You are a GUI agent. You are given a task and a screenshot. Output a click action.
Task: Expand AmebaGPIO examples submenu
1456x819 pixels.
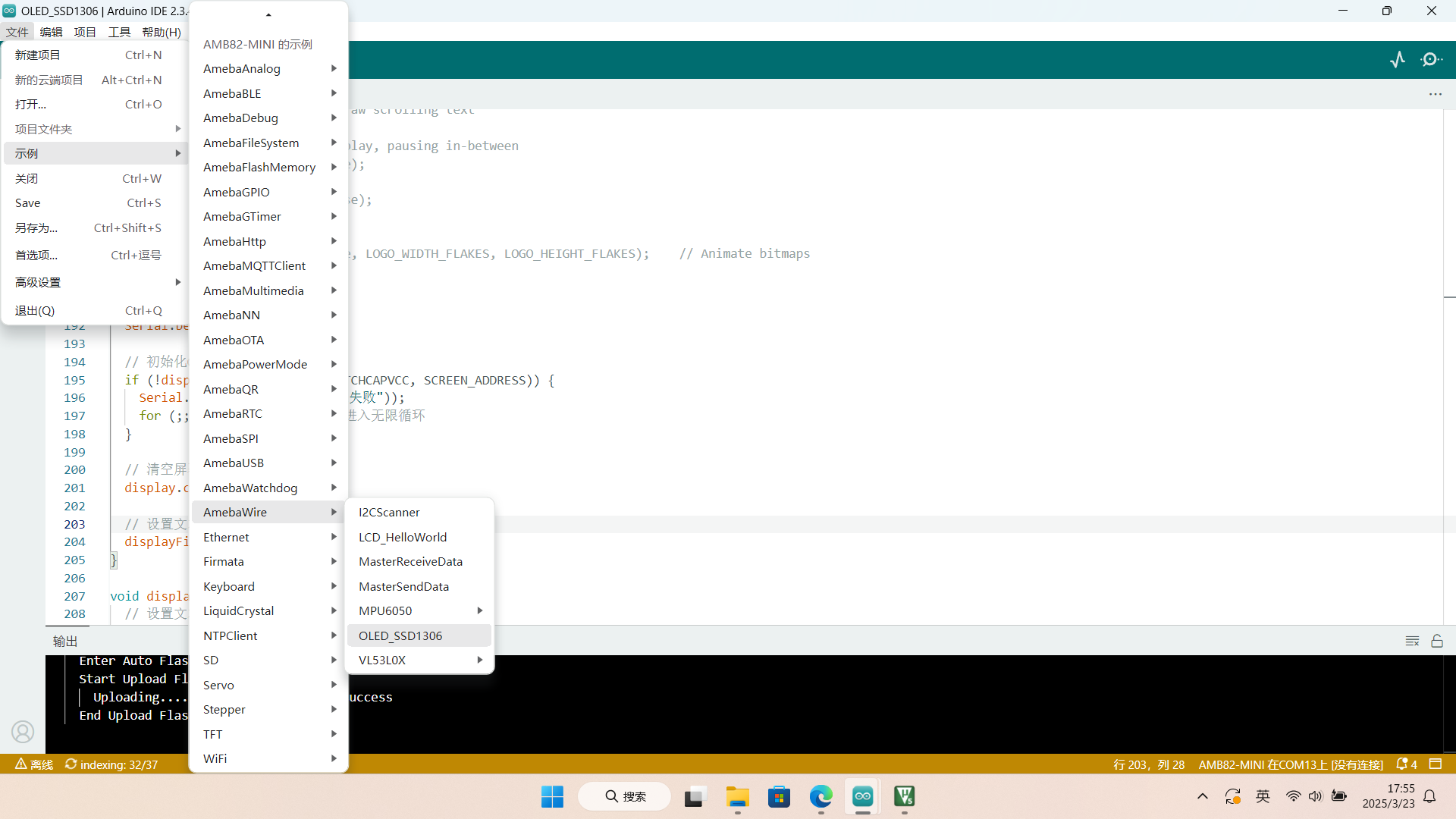pyautogui.click(x=268, y=192)
